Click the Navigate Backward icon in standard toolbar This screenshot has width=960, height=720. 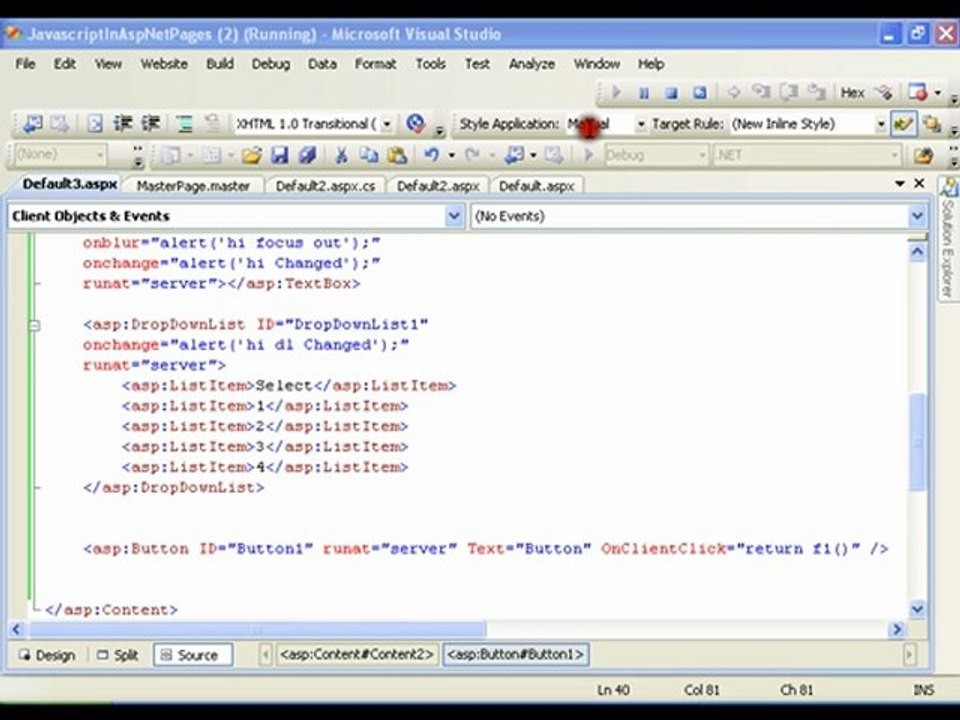[514, 156]
